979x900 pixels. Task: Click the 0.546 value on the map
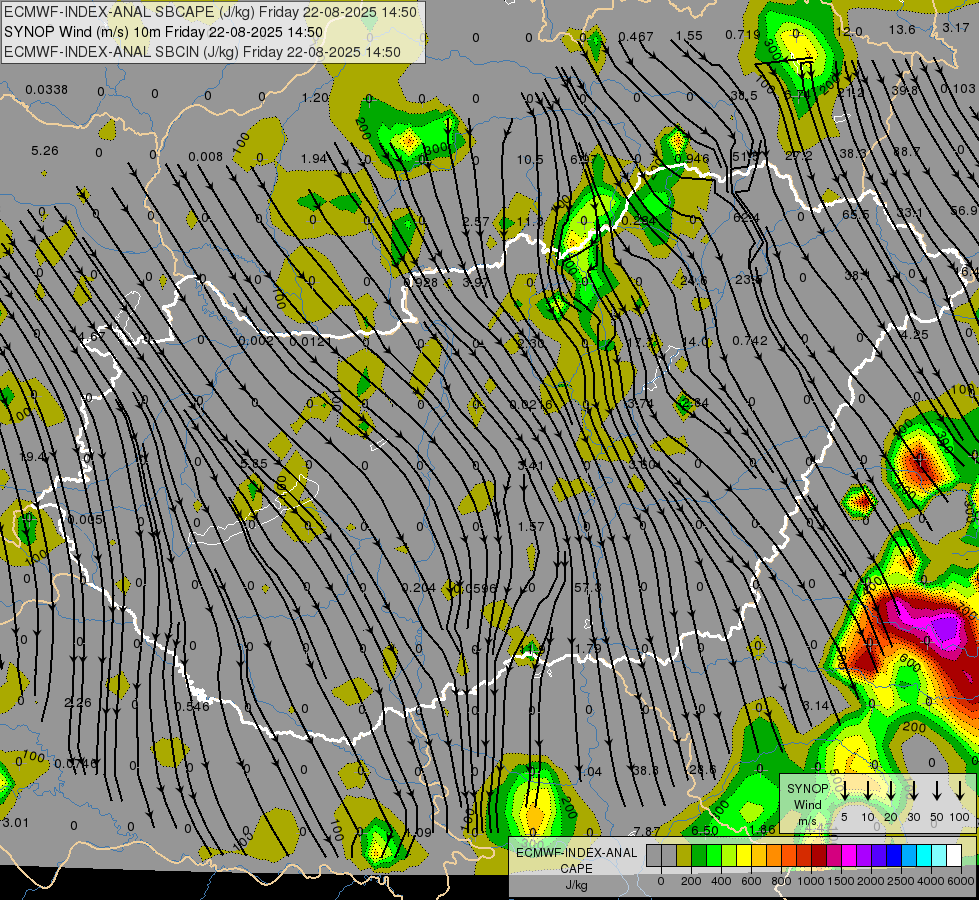click(192, 706)
